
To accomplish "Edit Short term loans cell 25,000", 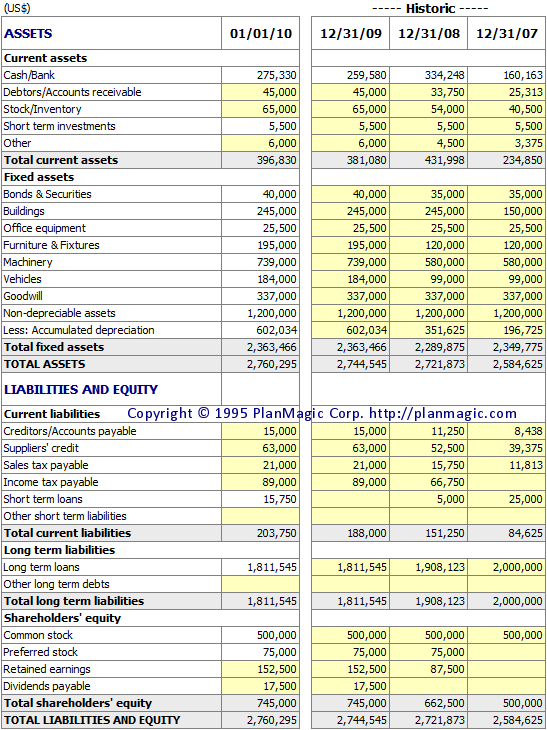I will click(x=507, y=499).
